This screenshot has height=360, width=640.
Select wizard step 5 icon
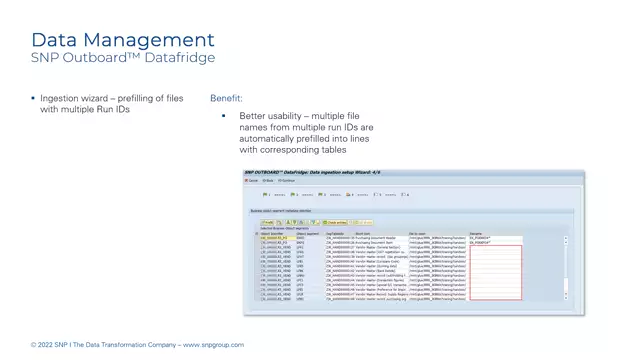pos(376,195)
